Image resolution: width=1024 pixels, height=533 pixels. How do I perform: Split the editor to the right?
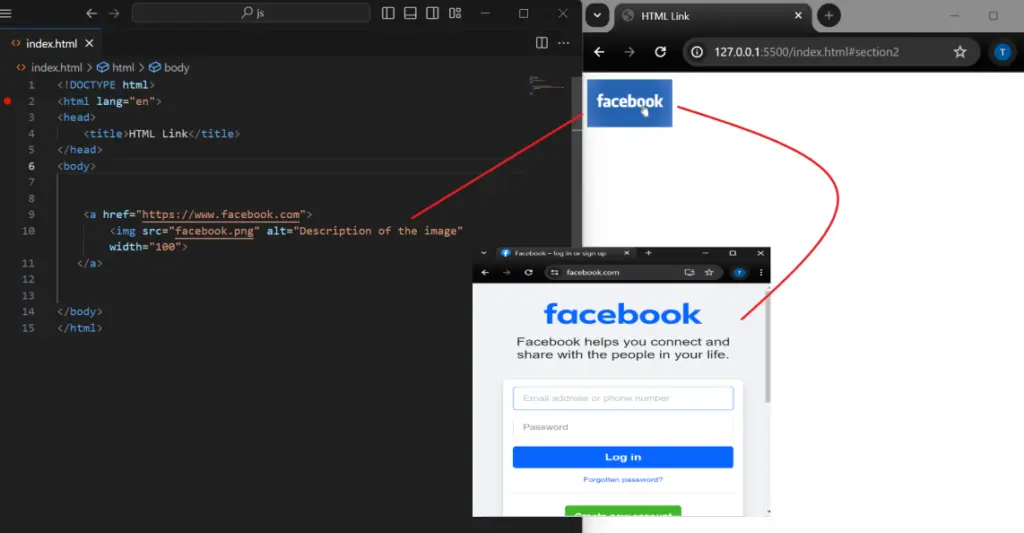[541, 43]
